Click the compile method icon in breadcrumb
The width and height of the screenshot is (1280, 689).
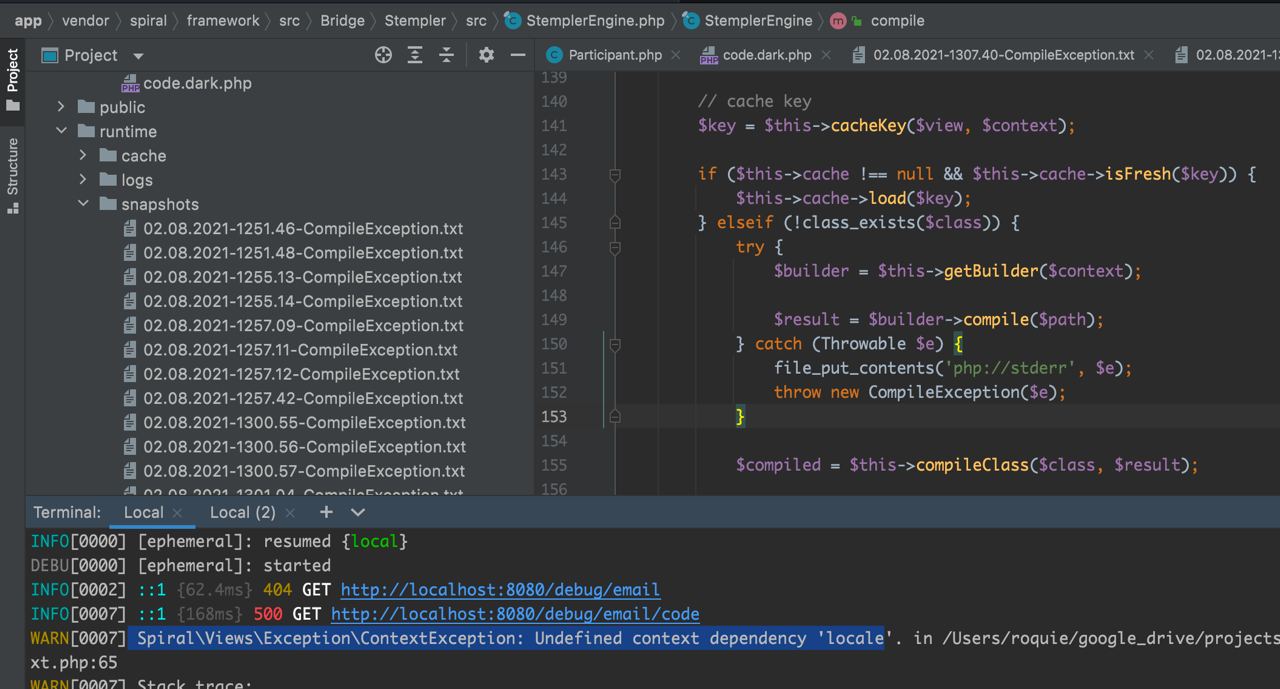836,20
